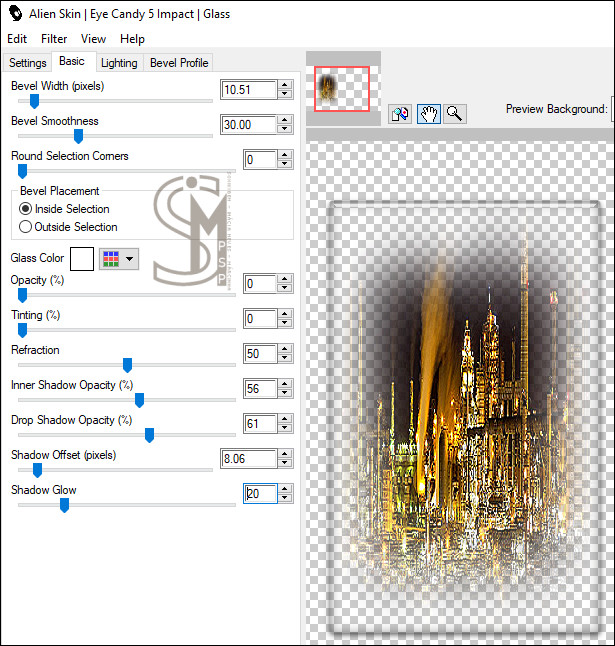This screenshot has width=615, height=646.
Task: Click the Drop Shadow Opacity slider handle
Action: 149,434
